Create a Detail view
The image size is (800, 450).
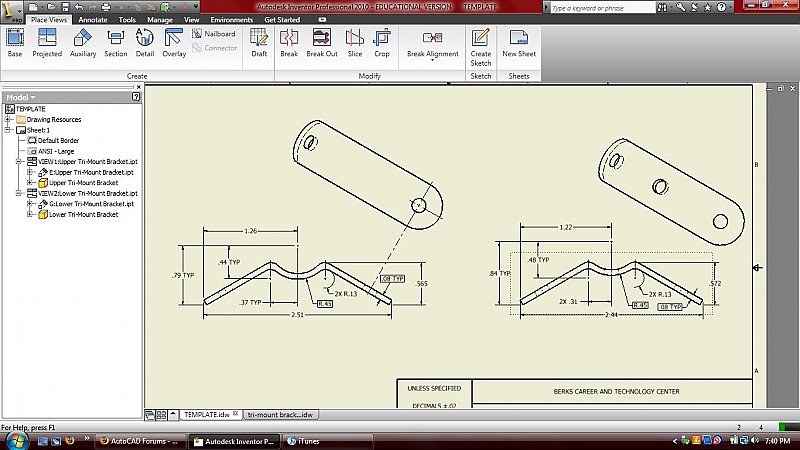(x=145, y=43)
